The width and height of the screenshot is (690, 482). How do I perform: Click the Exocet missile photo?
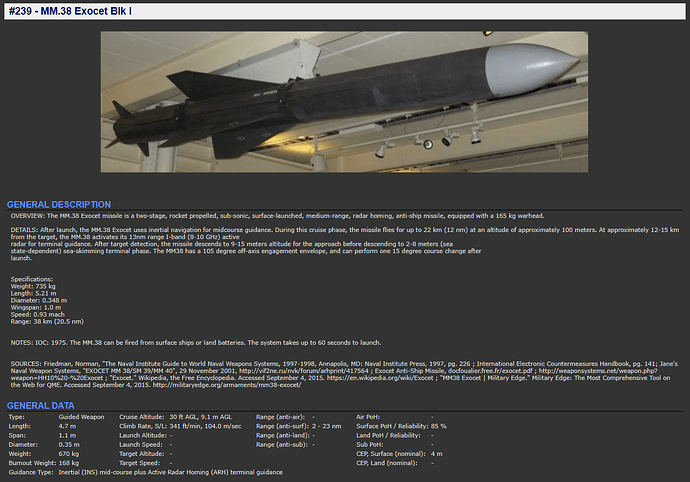pyautogui.click(x=344, y=102)
